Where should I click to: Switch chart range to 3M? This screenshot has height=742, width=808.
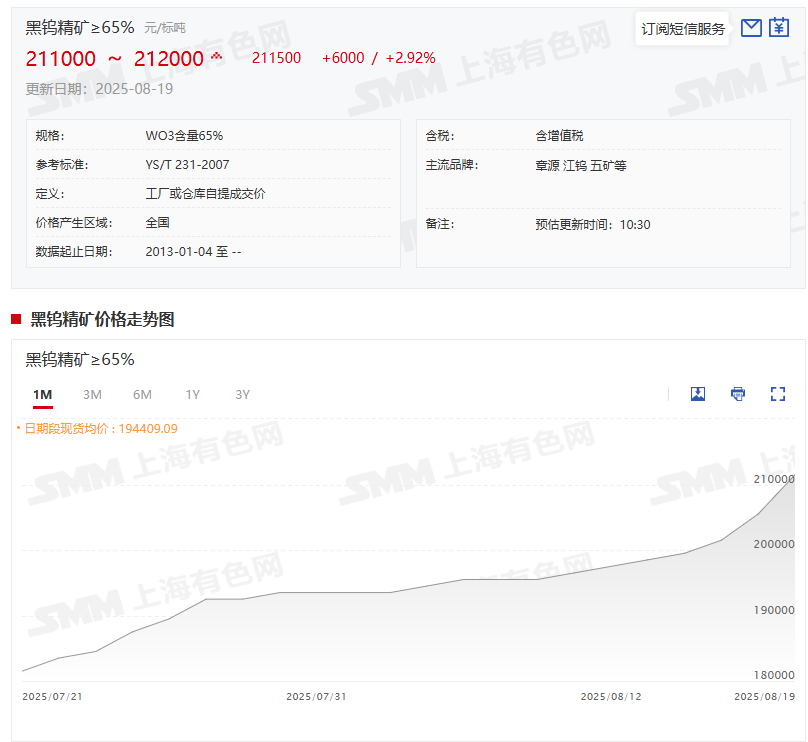tap(92, 395)
